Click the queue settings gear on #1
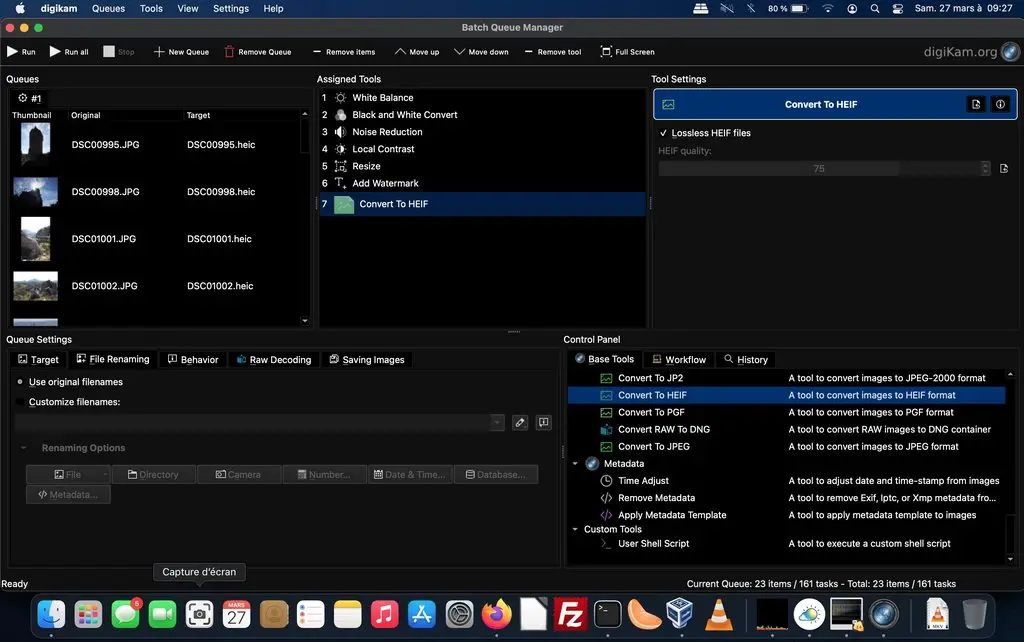The width and height of the screenshot is (1024, 642). 21,97
